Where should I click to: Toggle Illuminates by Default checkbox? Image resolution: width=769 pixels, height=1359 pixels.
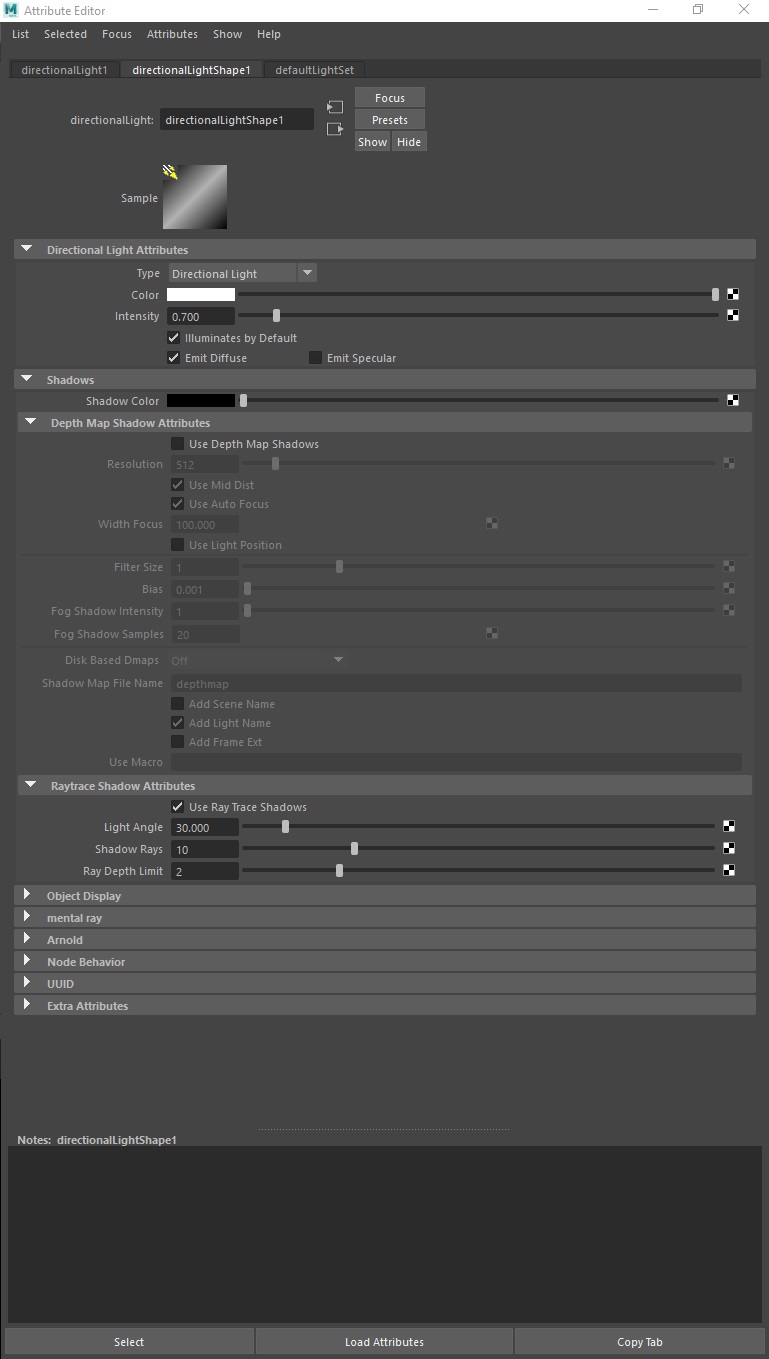pyautogui.click(x=174, y=338)
